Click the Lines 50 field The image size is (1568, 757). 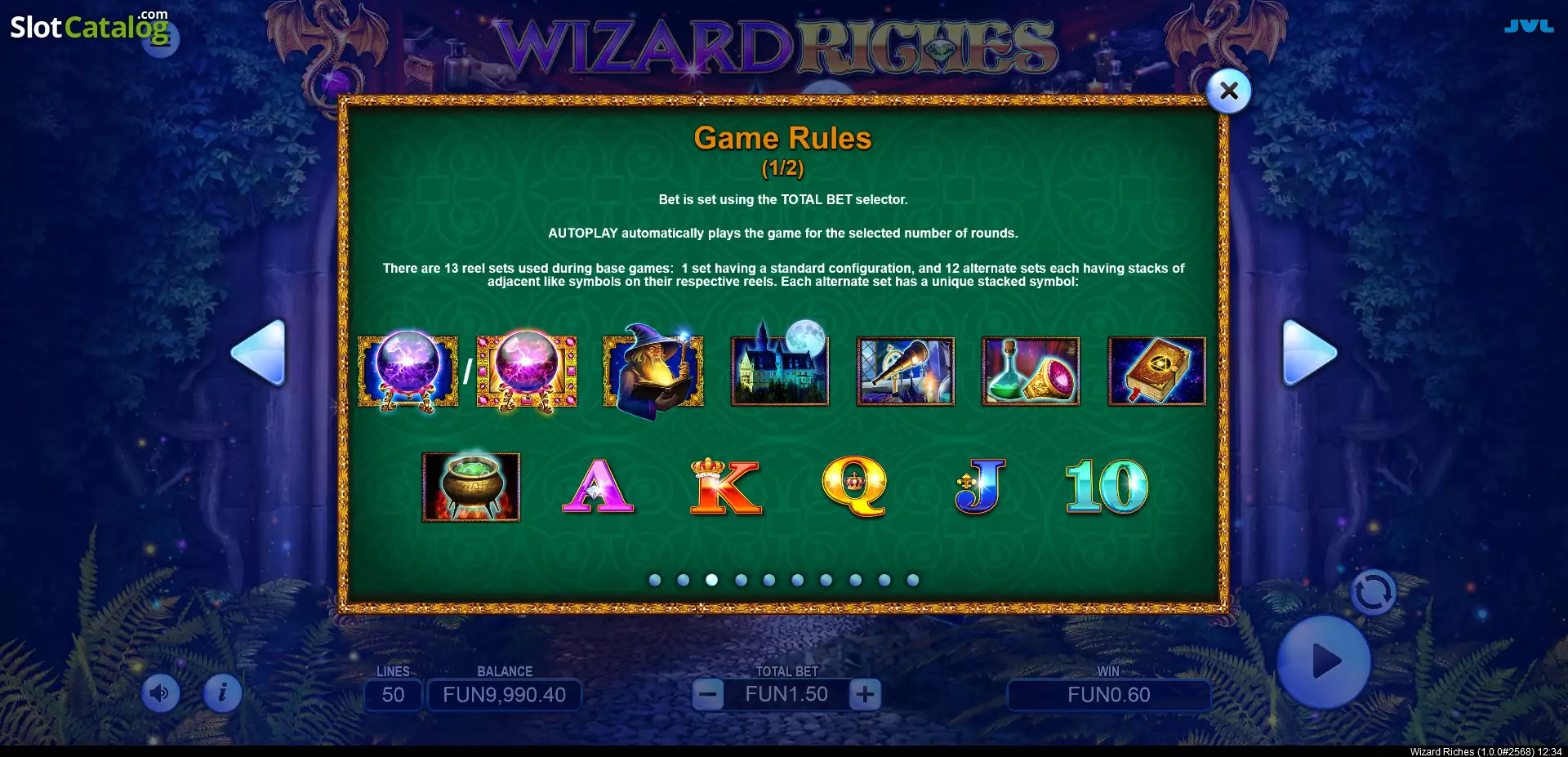point(393,695)
